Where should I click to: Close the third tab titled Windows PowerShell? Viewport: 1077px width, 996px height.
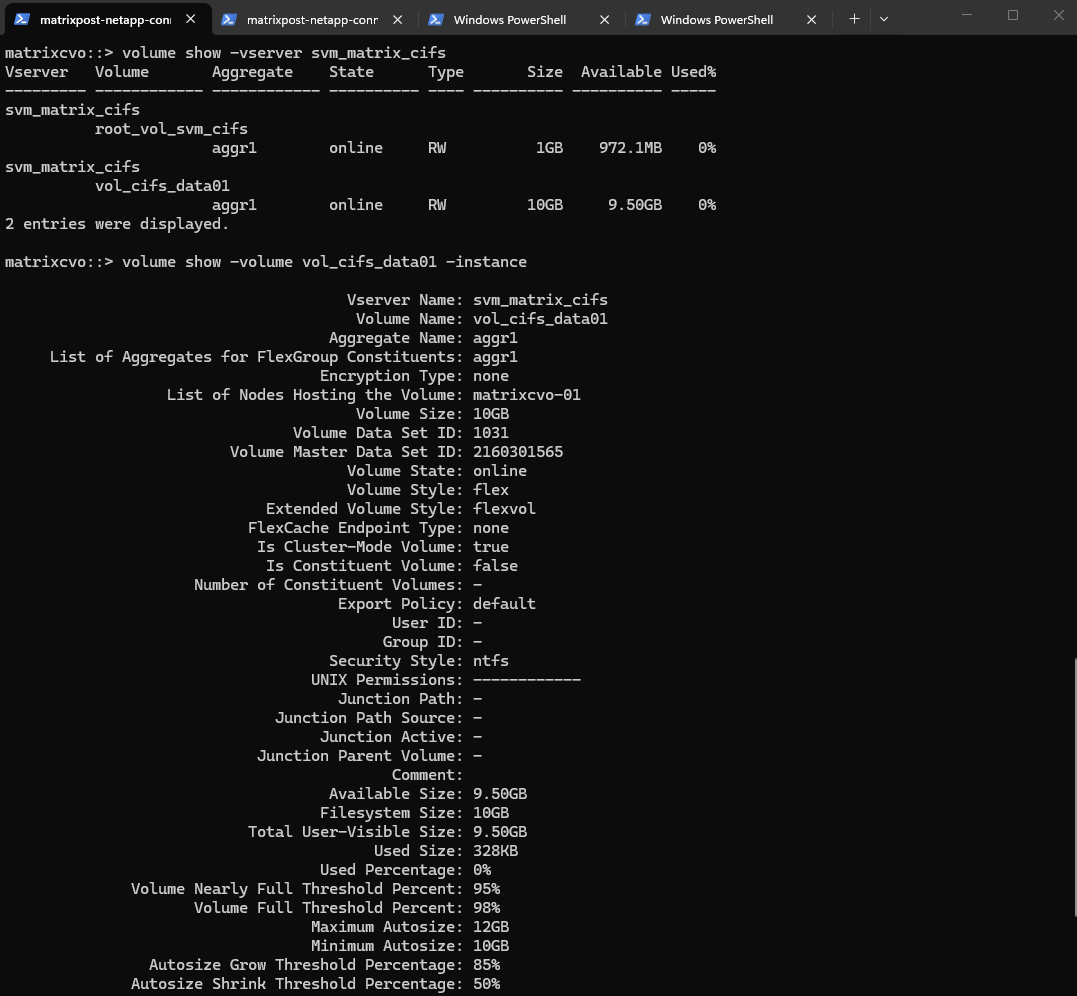point(604,19)
